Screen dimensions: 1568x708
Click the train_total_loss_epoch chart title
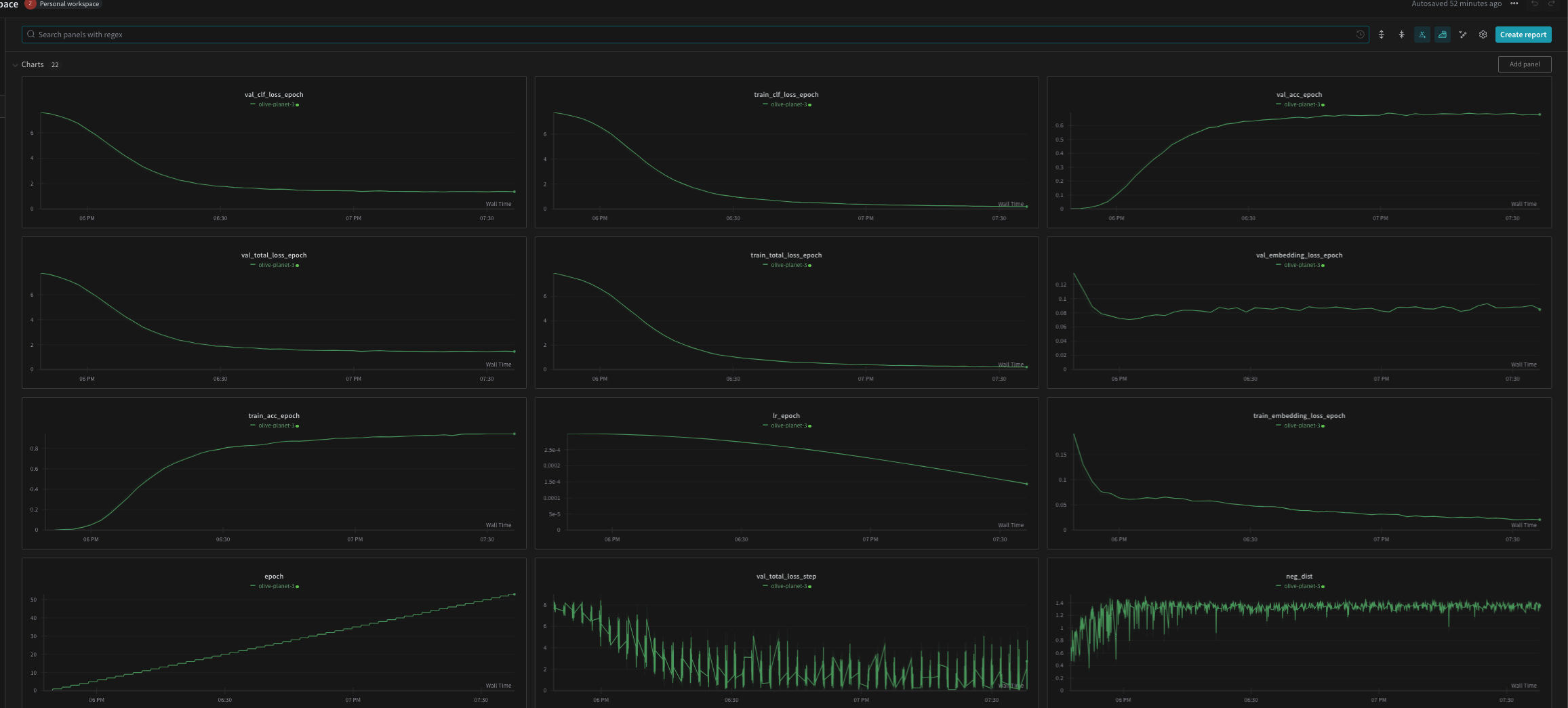point(786,255)
